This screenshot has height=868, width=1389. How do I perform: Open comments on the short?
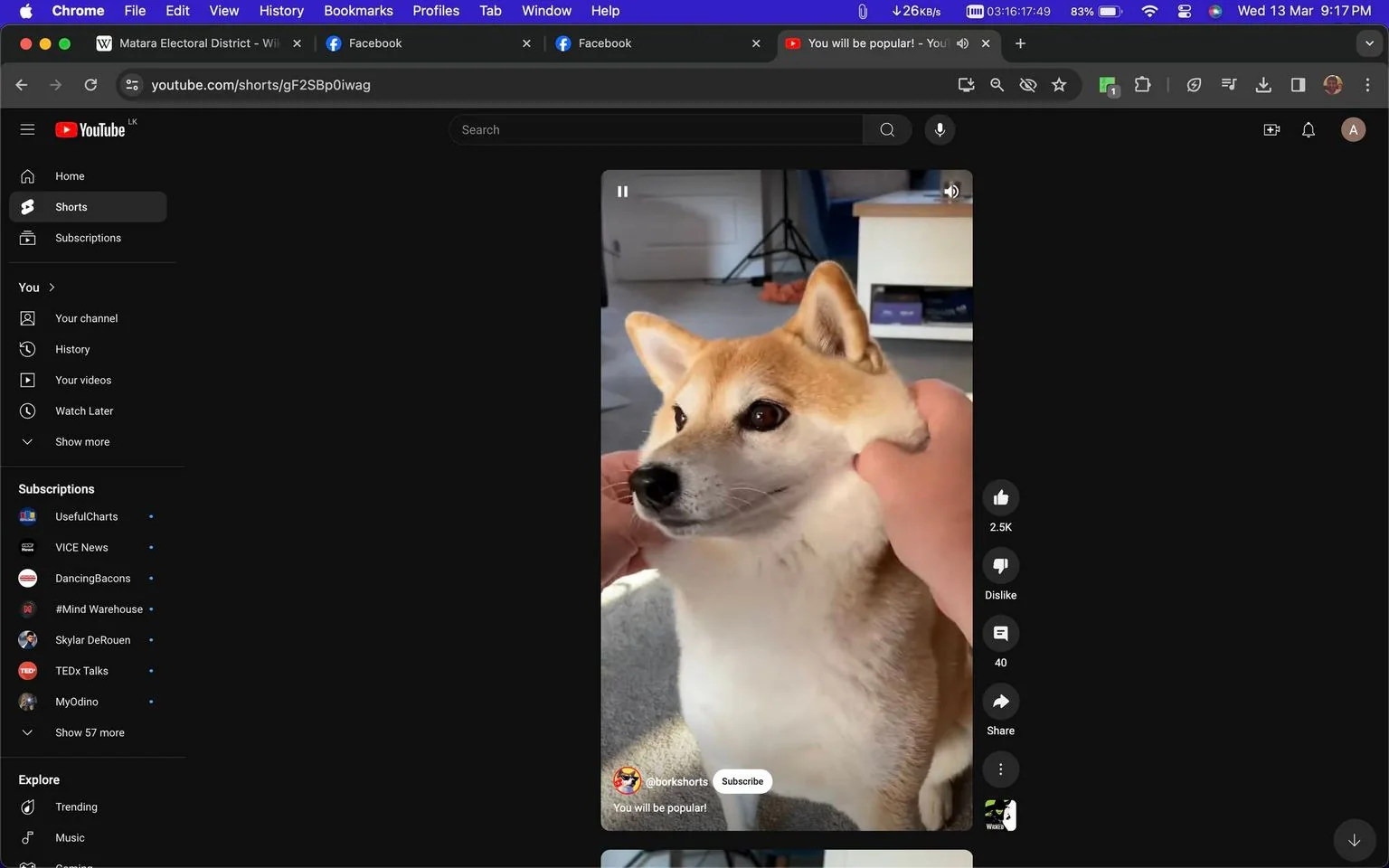tap(1000, 634)
